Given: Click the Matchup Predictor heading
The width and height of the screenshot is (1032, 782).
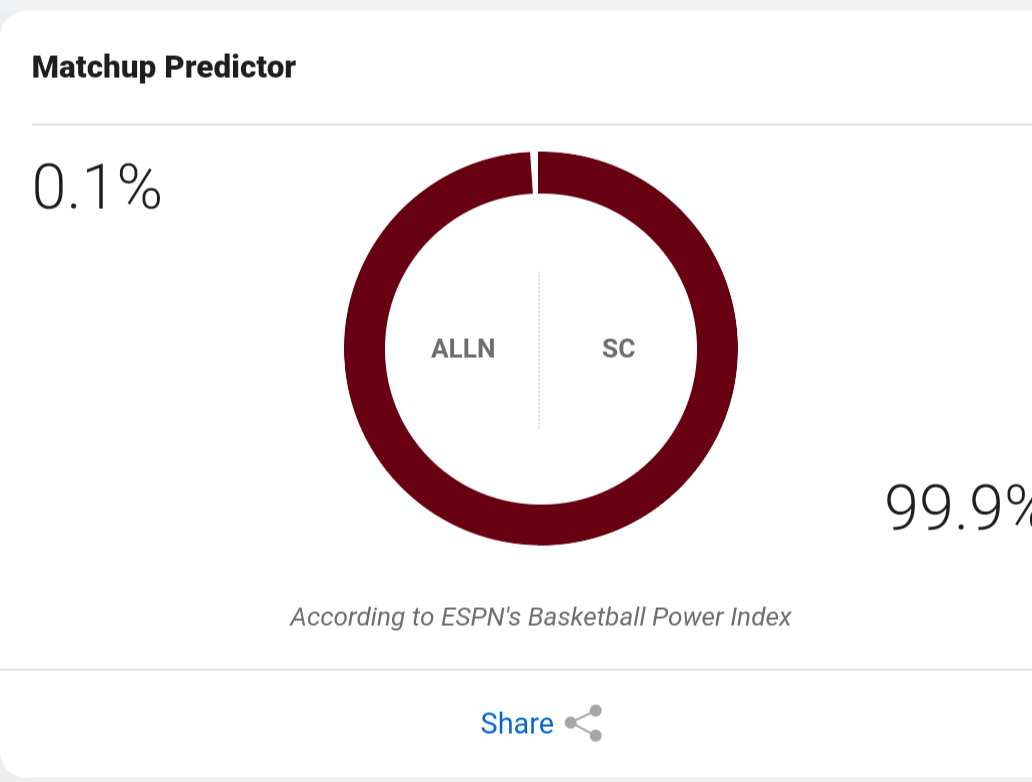Looking at the screenshot, I should pos(164,67).
